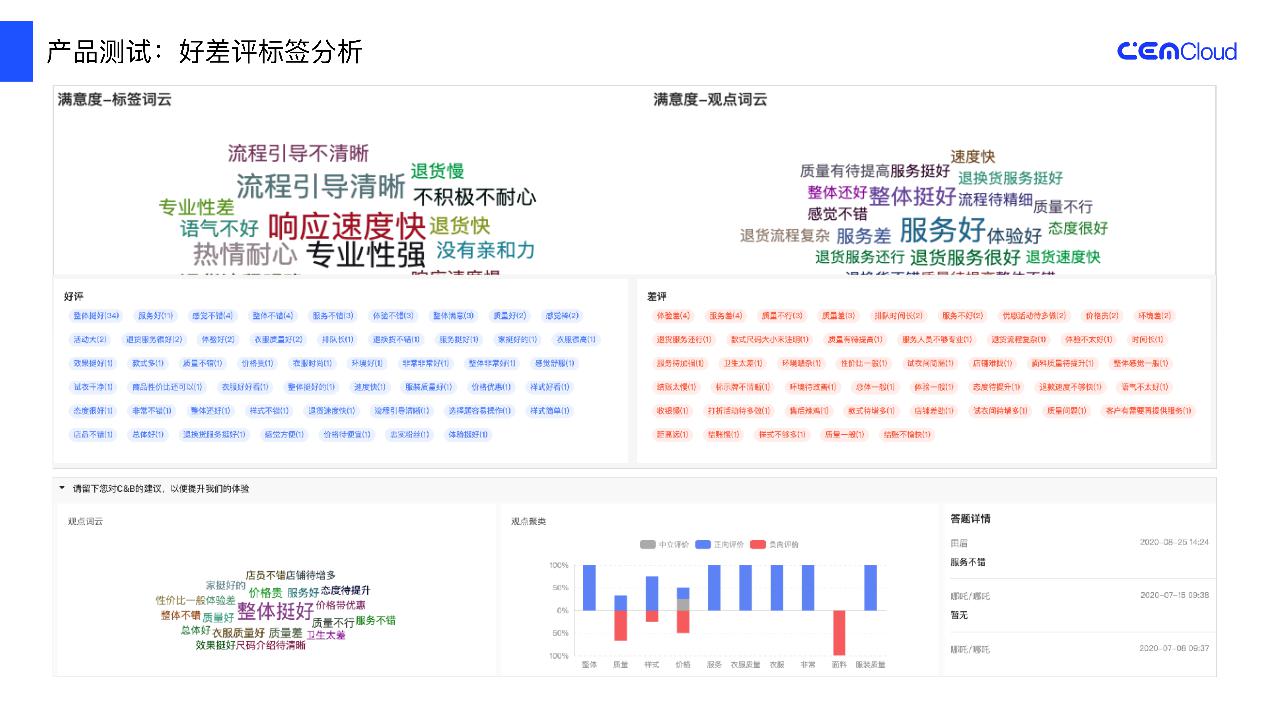Select the 感觉不错(4) positive tag
Screen dimensions: 1269x714
pyautogui.click(x=212, y=316)
